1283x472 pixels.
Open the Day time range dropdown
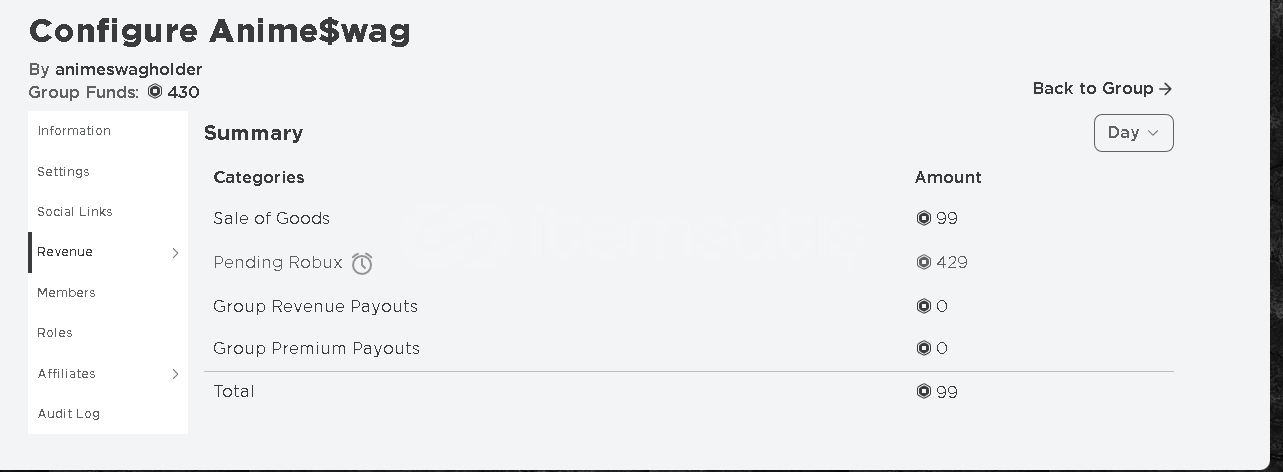1133,133
